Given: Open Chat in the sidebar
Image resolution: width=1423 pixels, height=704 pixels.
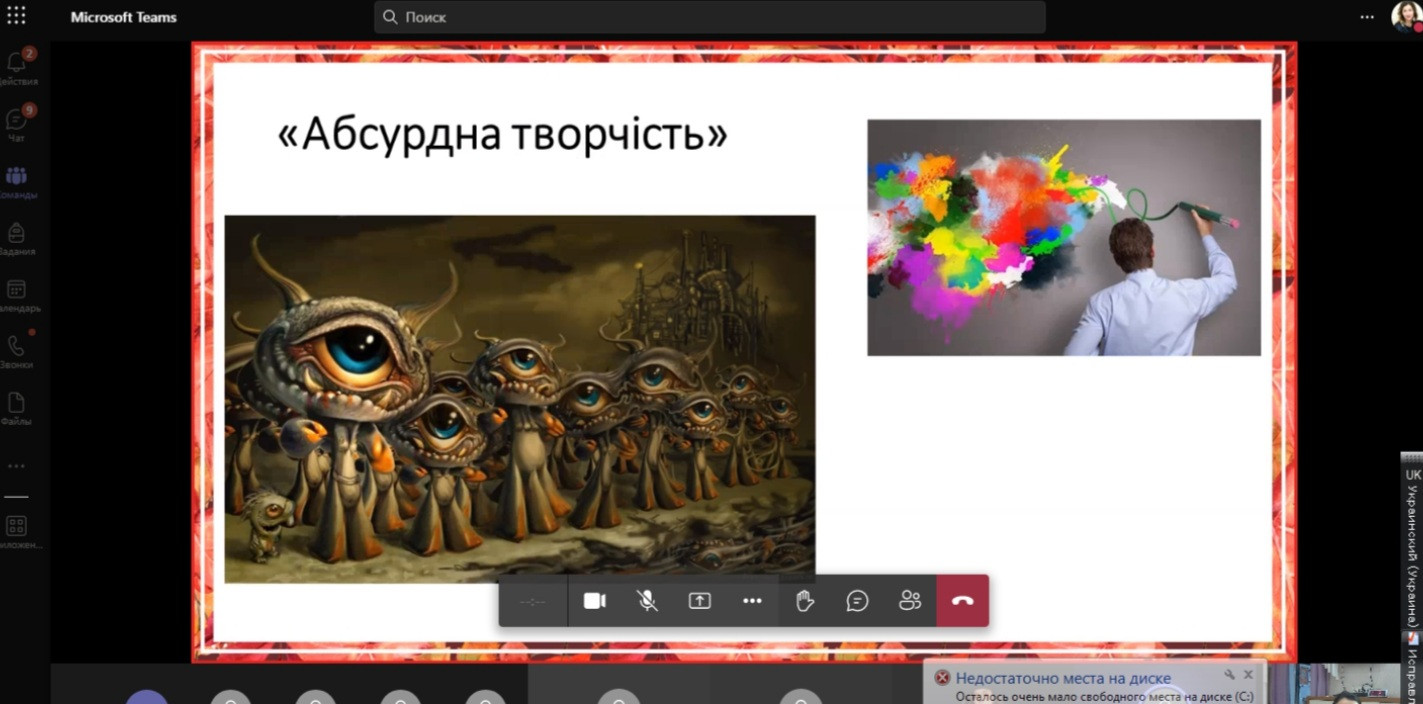Looking at the screenshot, I should pos(17,123).
